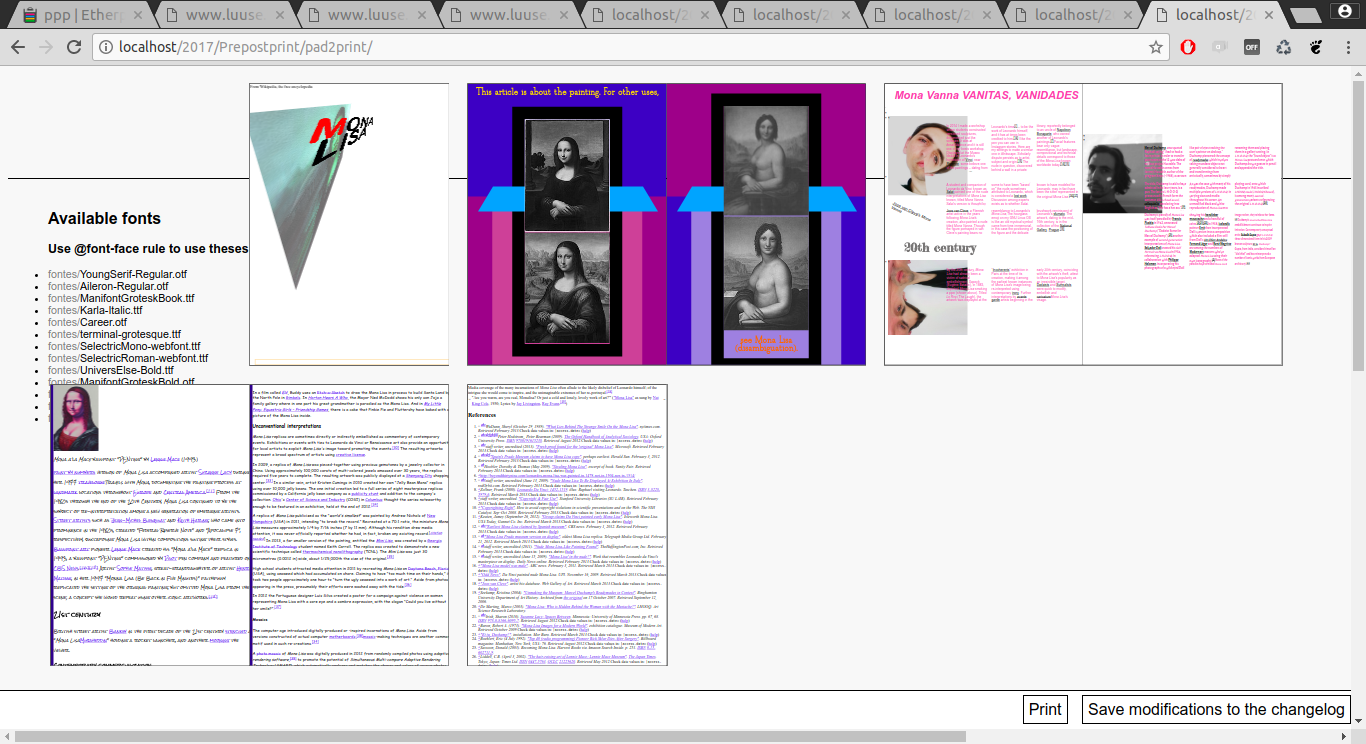Focus the localhost URL address bar
1366x744 pixels.
[600, 47]
